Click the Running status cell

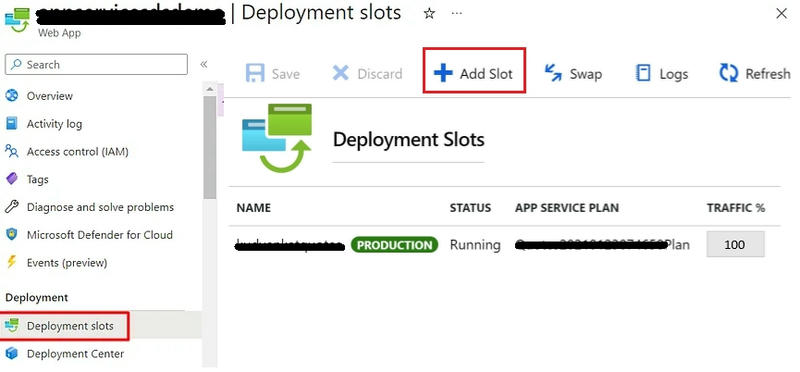click(x=475, y=245)
